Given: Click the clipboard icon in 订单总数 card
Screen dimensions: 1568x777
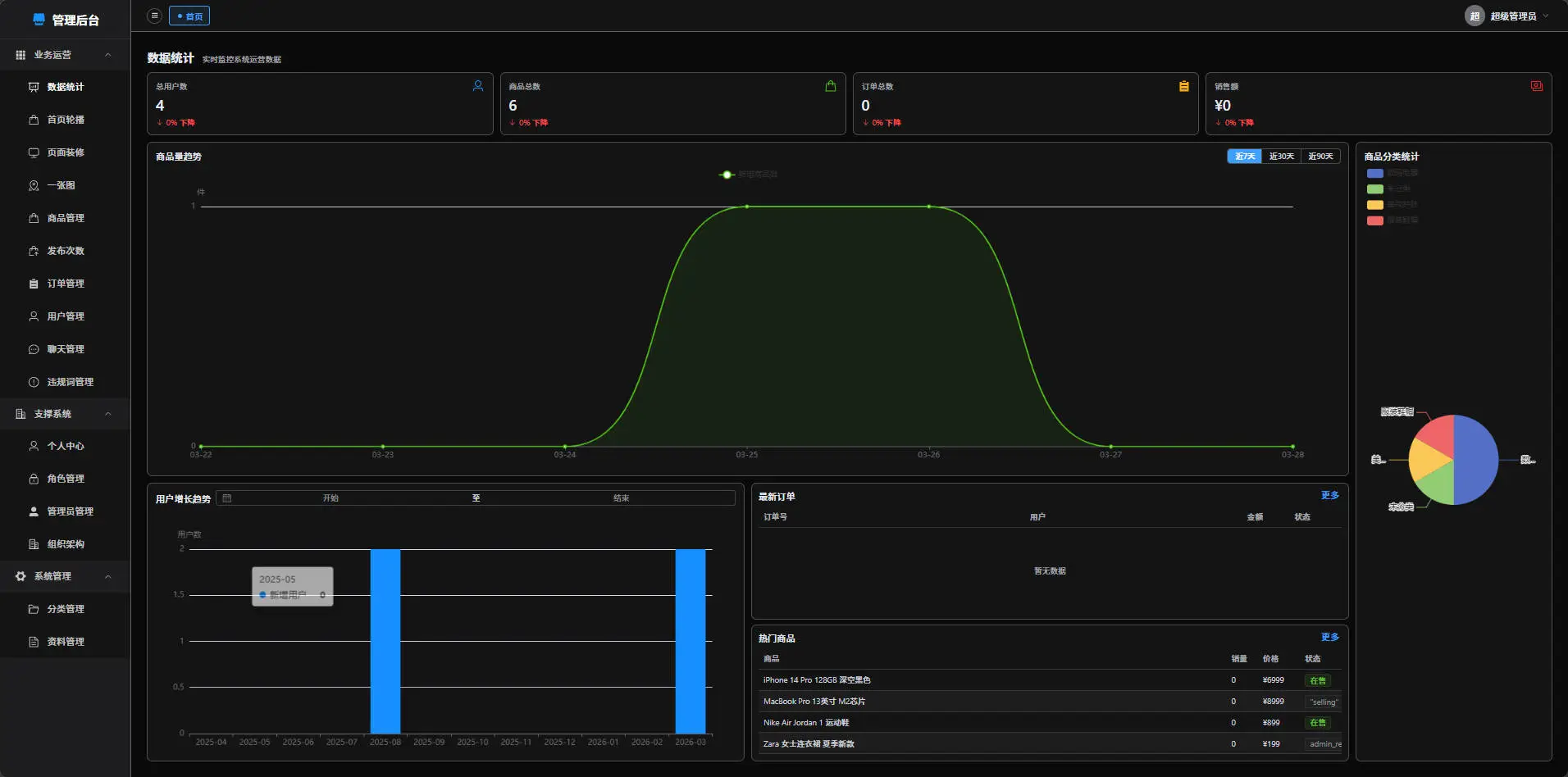Looking at the screenshot, I should (1183, 86).
